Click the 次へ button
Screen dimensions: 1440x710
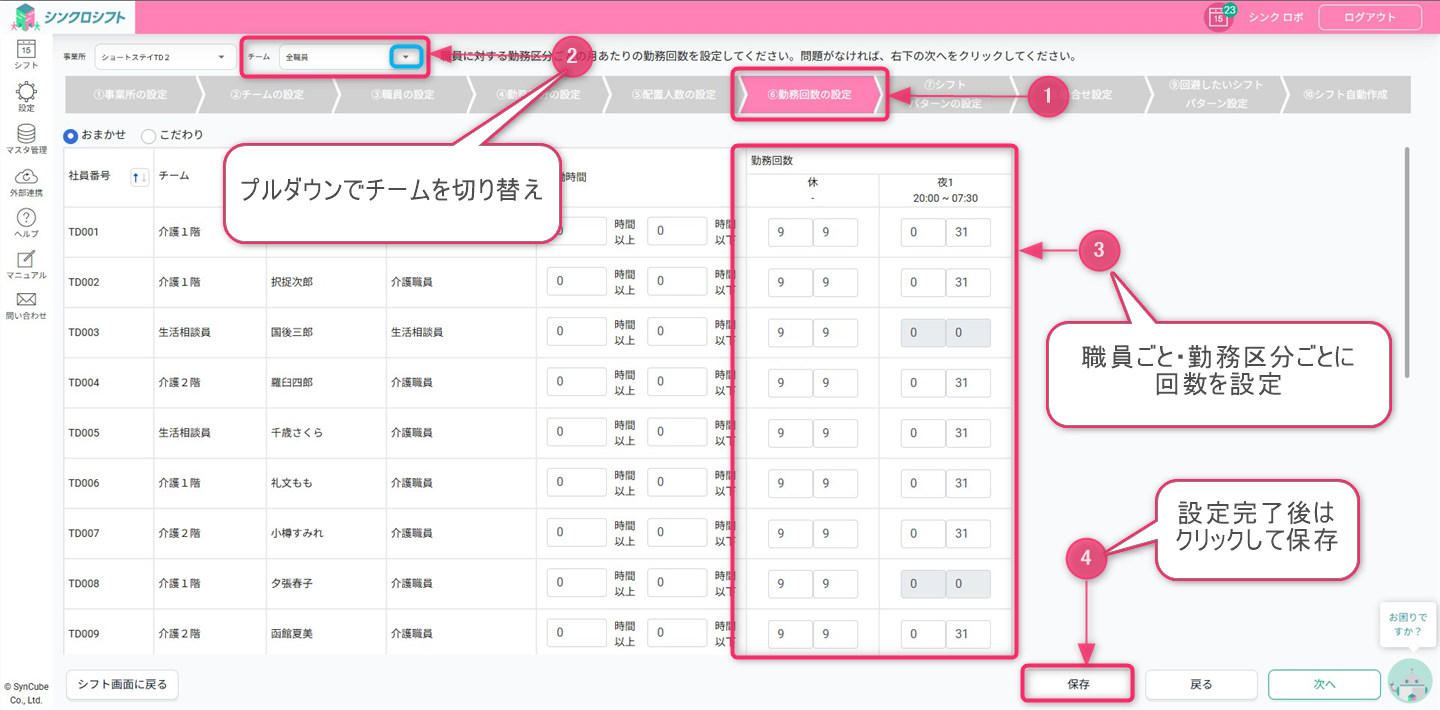[1324, 684]
